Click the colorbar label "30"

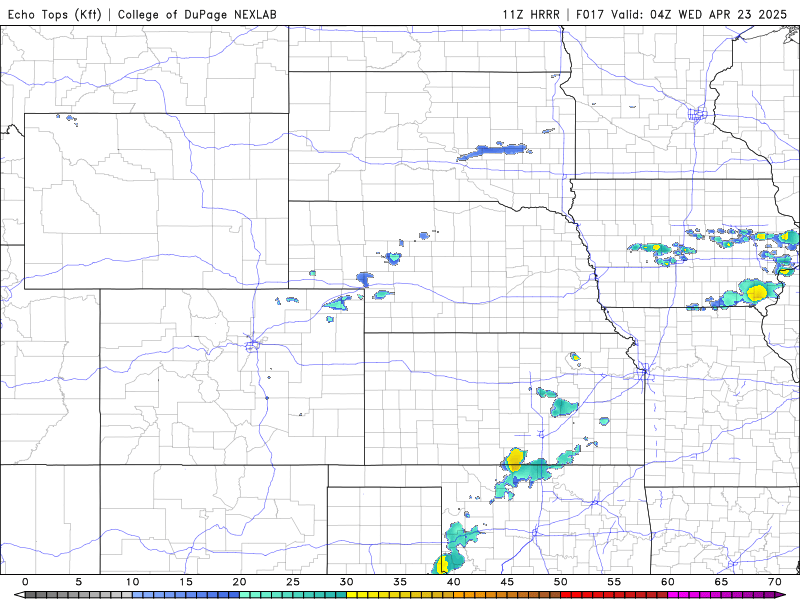347,582
